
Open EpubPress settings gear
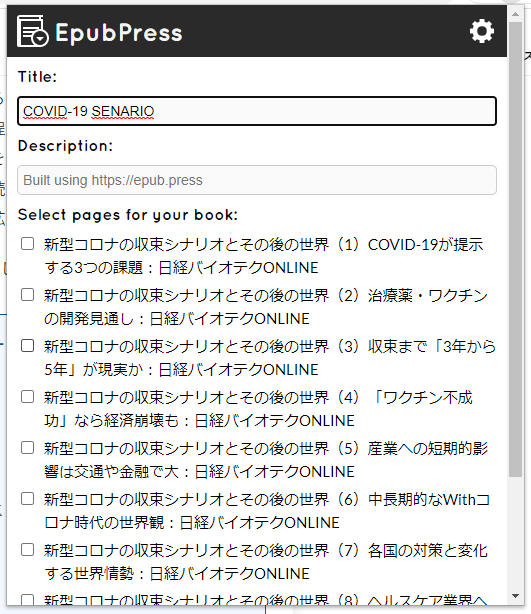click(x=482, y=31)
